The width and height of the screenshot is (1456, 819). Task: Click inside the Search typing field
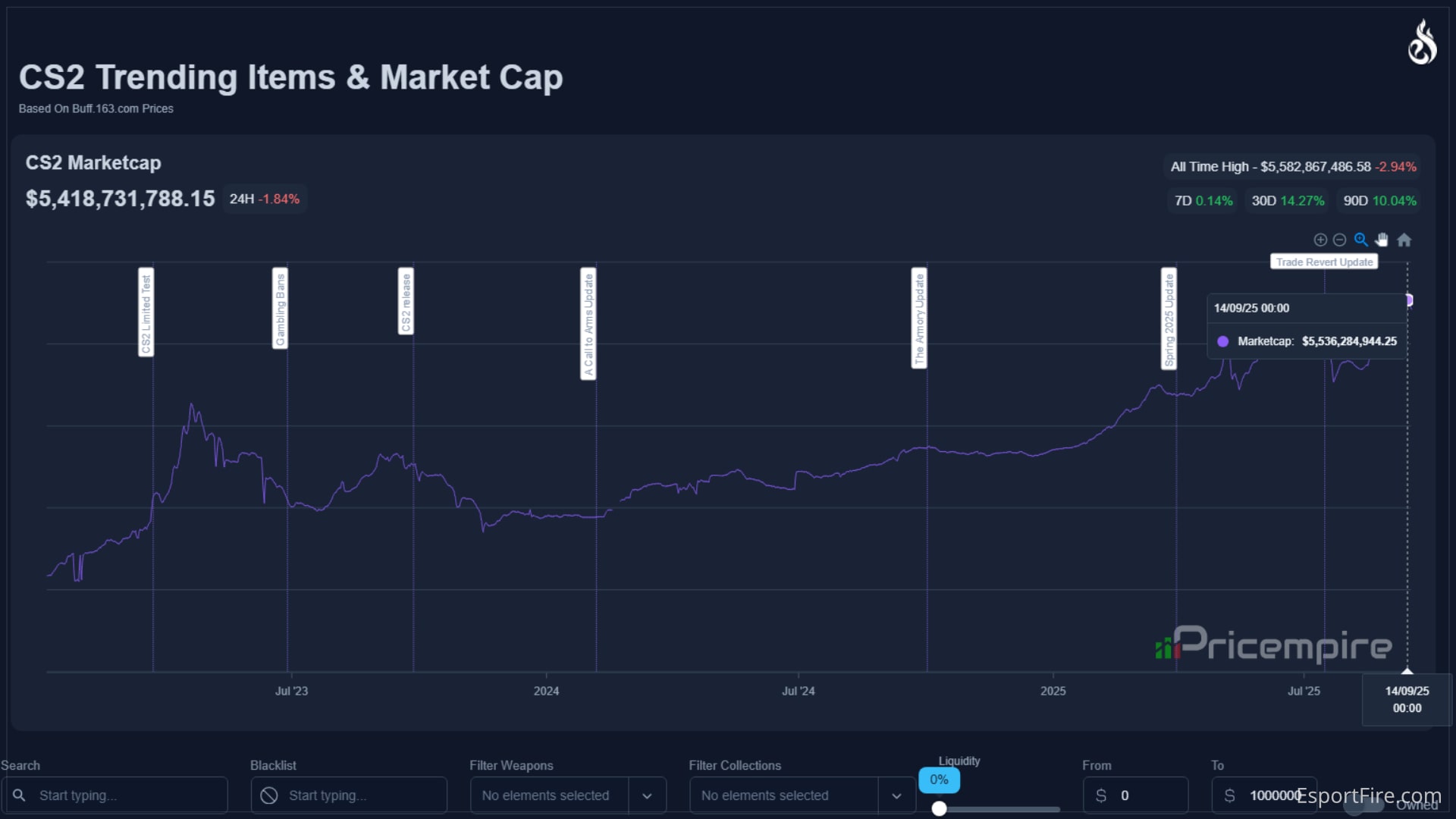[x=114, y=795]
